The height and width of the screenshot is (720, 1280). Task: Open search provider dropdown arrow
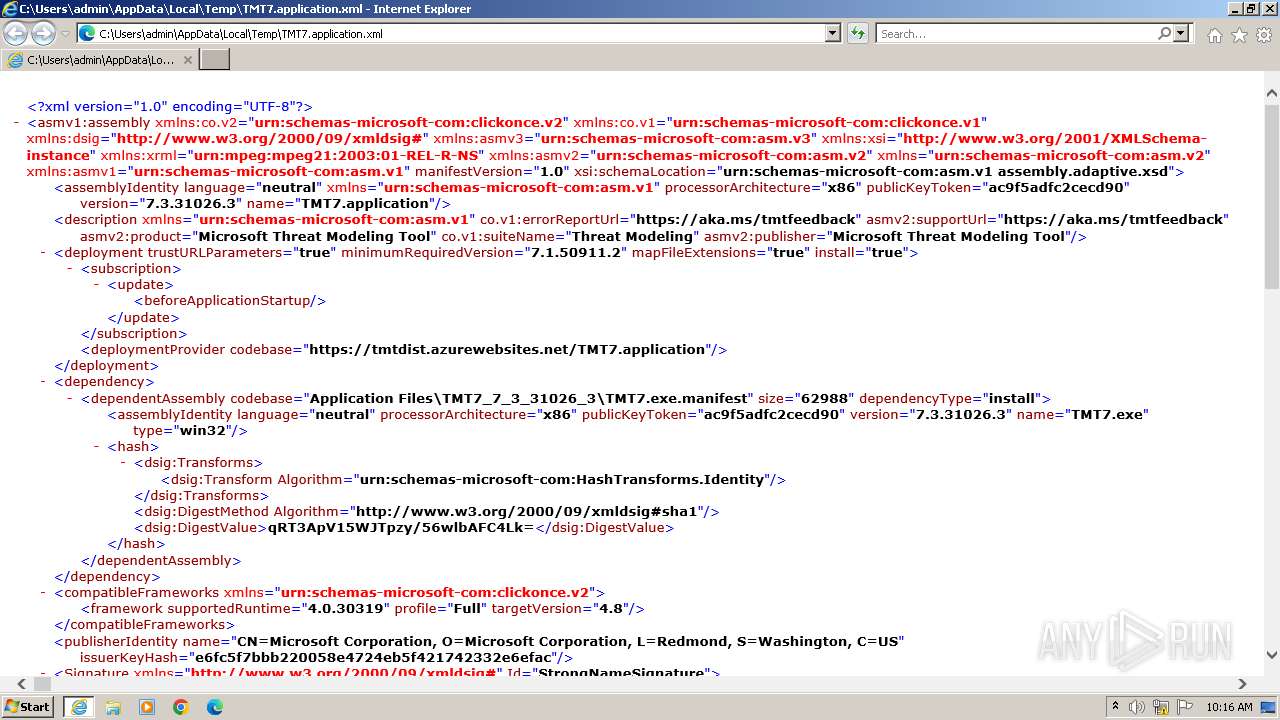click(1181, 33)
